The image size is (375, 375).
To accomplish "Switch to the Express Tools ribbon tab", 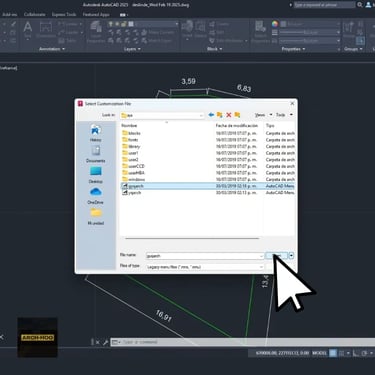I will click(x=64, y=15).
